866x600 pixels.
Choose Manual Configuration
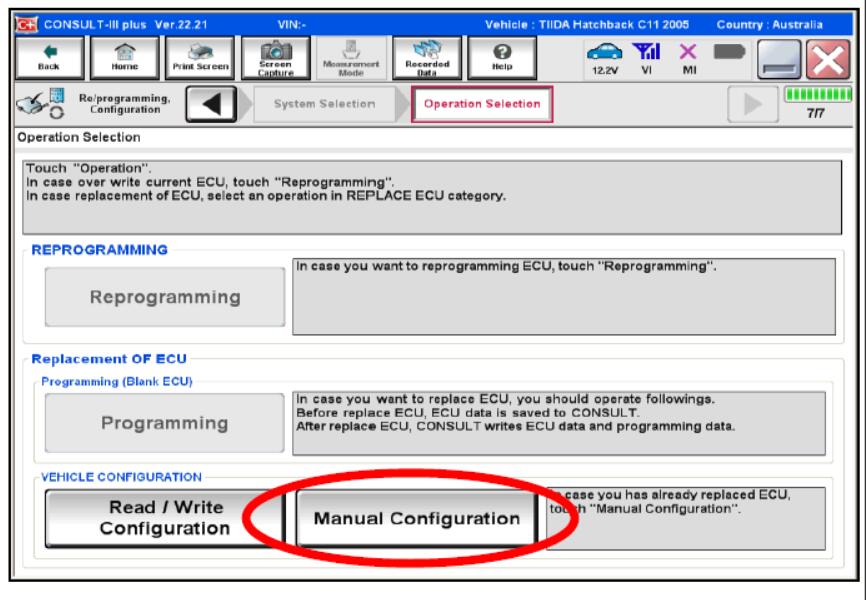(416, 518)
